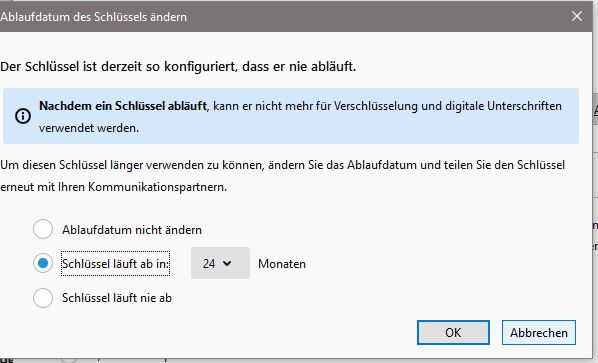The height and width of the screenshot is (363, 598).
Task: Click the number 24 in the combo box
Action: [209, 263]
